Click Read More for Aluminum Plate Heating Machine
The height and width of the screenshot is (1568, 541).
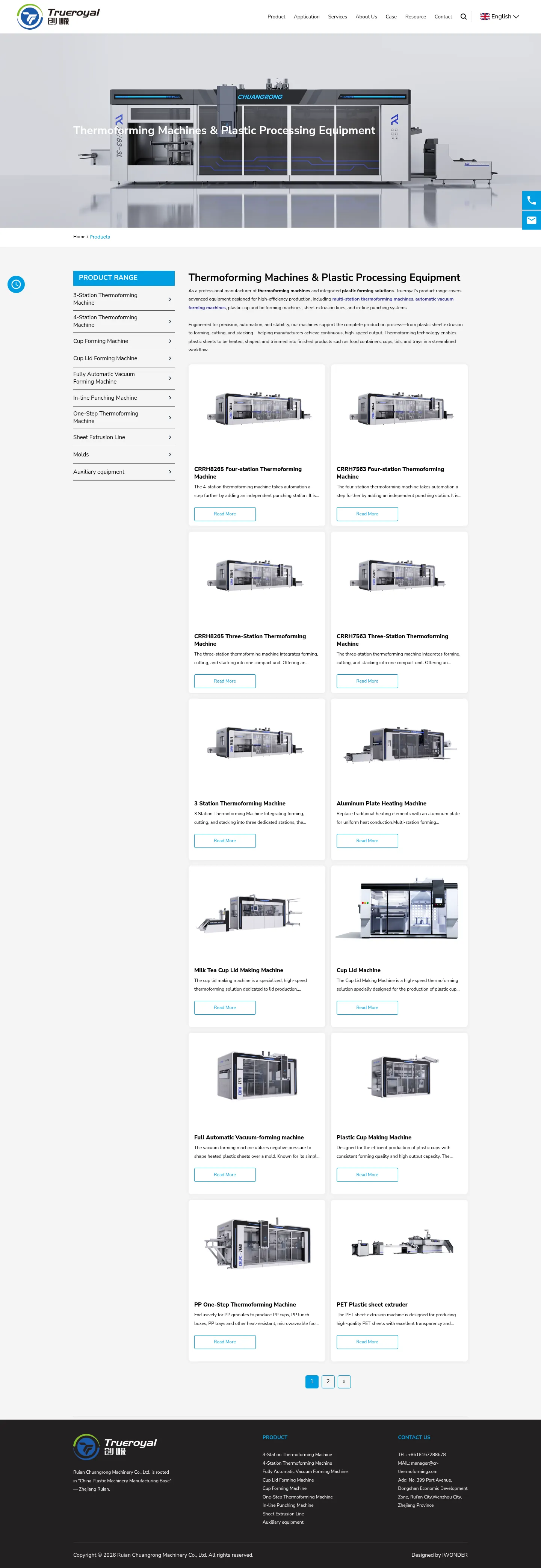pyautogui.click(x=367, y=841)
